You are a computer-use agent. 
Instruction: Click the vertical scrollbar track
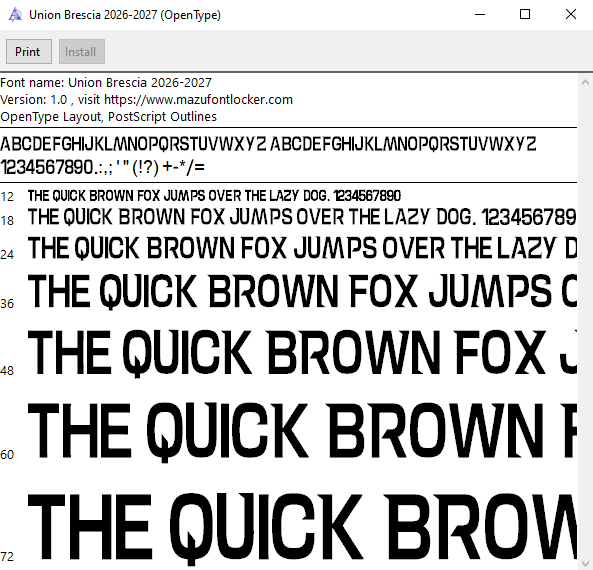585,323
